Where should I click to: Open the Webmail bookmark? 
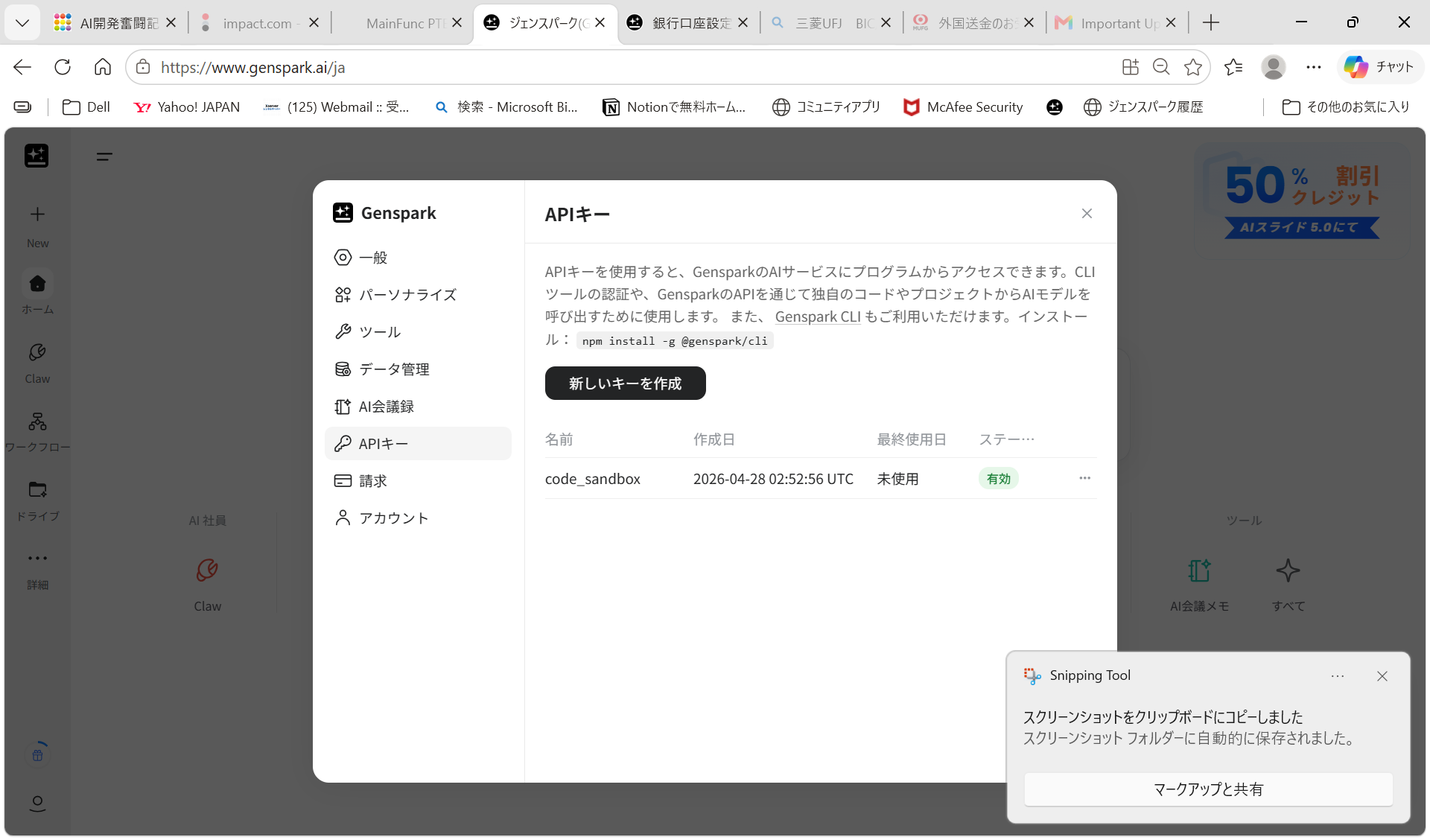pyautogui.click(x=337, y=107)
